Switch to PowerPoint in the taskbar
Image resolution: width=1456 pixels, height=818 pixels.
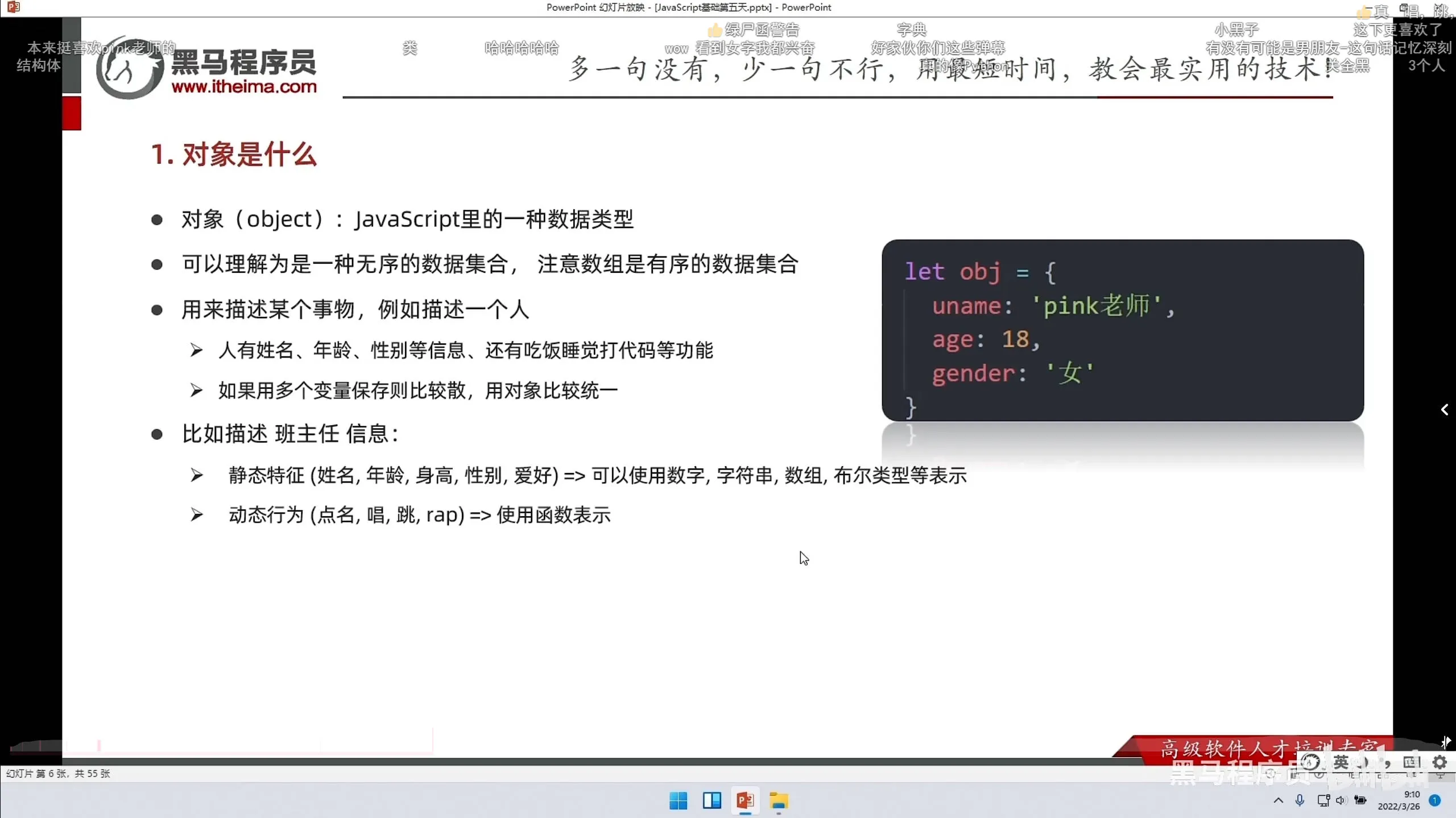tap(745, 800)
